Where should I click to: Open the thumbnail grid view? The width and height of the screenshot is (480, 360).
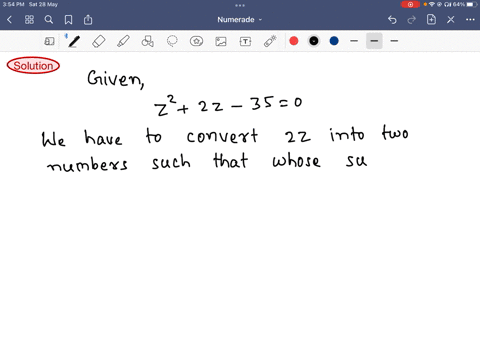29,20
